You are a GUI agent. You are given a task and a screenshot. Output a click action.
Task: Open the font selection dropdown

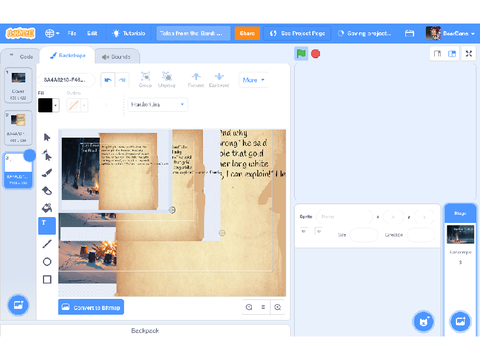point(158,105)
